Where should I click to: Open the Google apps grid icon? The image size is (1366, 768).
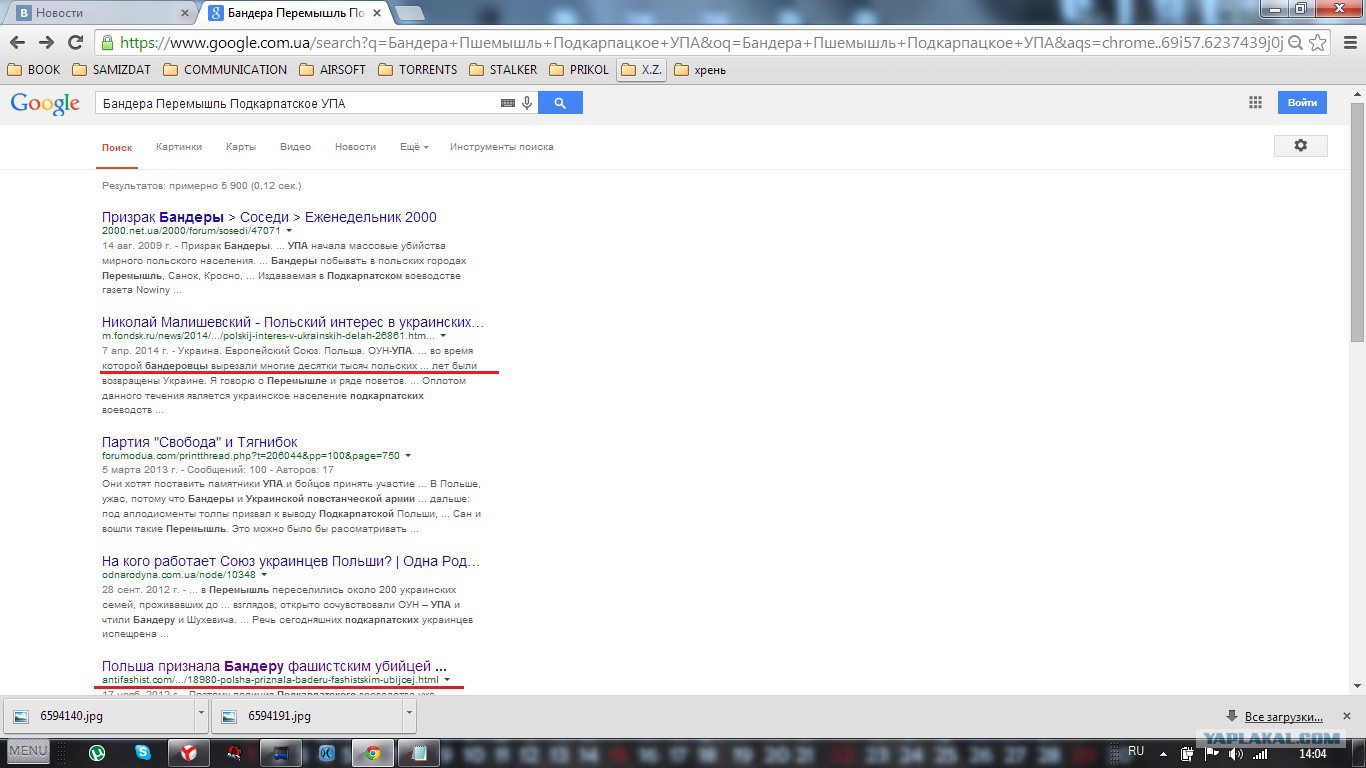click(x=1255, y=102)
